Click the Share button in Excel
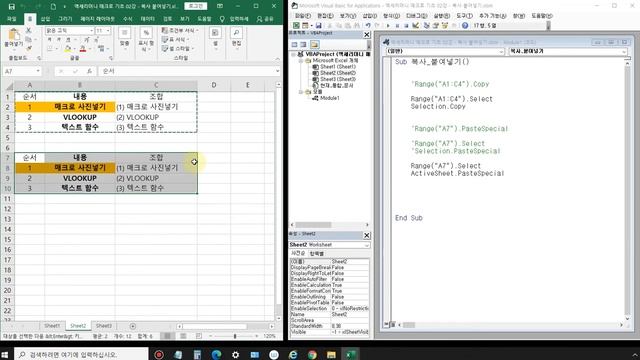 point(265,19)
